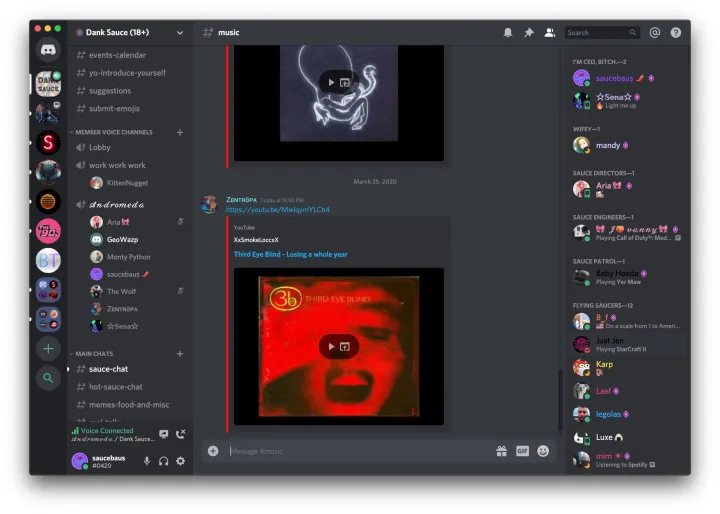
Task: Click the gift Nitro icon in message bar
Action: pos(501,451)
